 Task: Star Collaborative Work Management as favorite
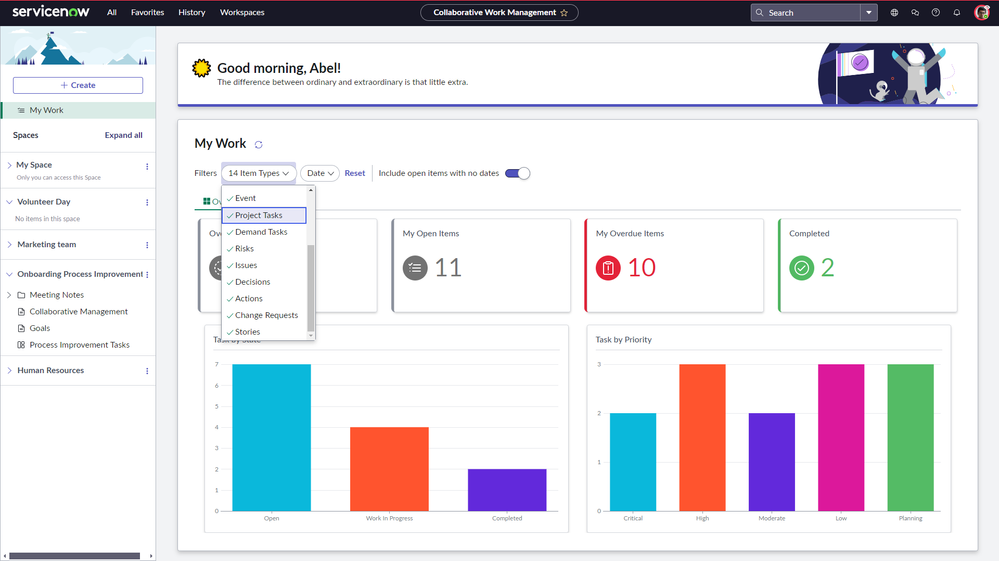point(564,13)
